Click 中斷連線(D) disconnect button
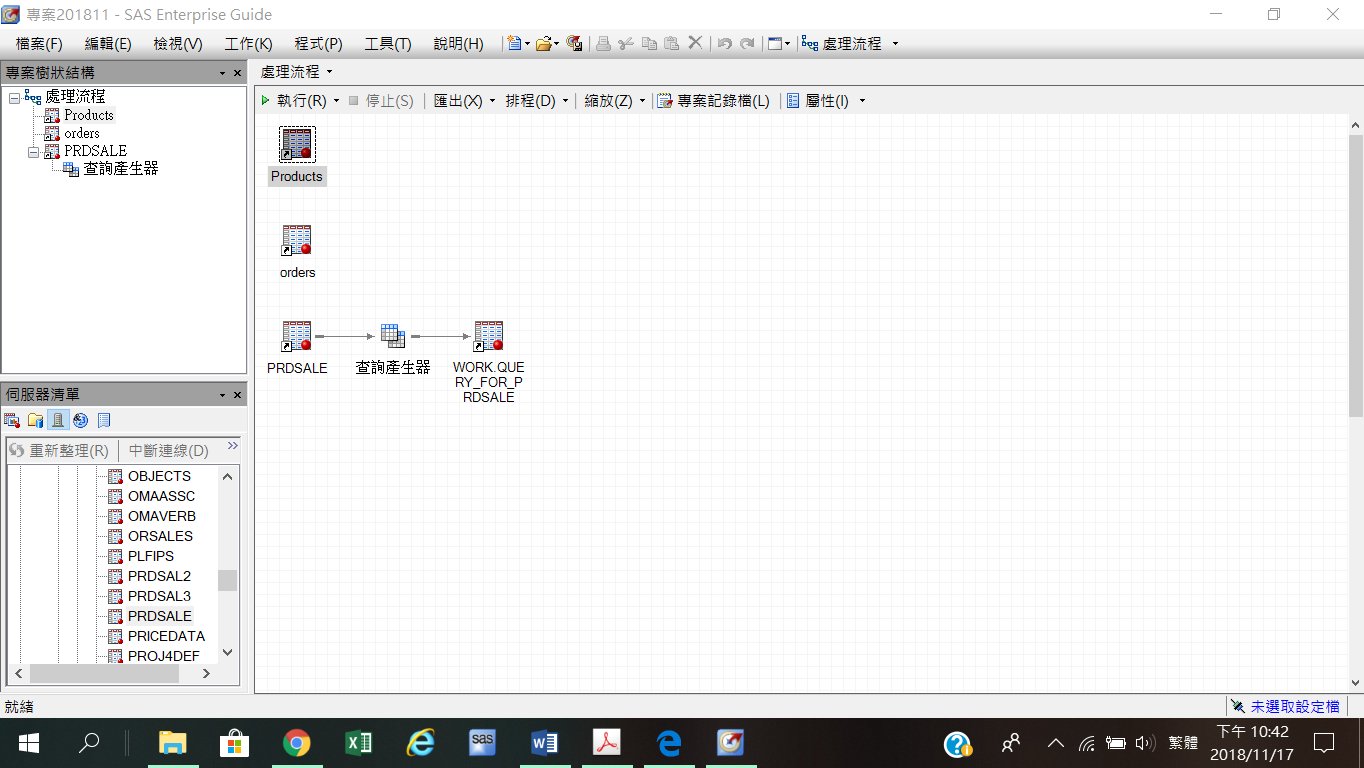 pos(169,450)
